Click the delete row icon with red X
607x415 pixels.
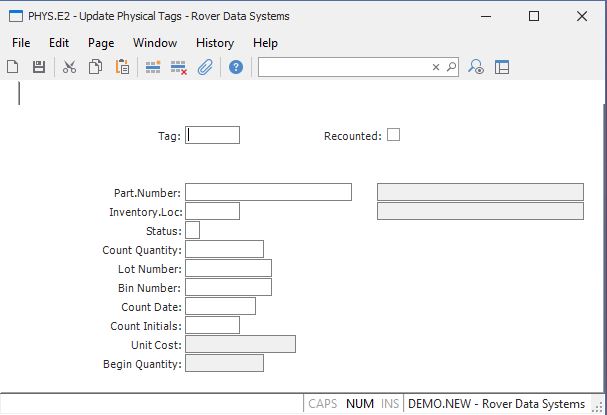179,67
